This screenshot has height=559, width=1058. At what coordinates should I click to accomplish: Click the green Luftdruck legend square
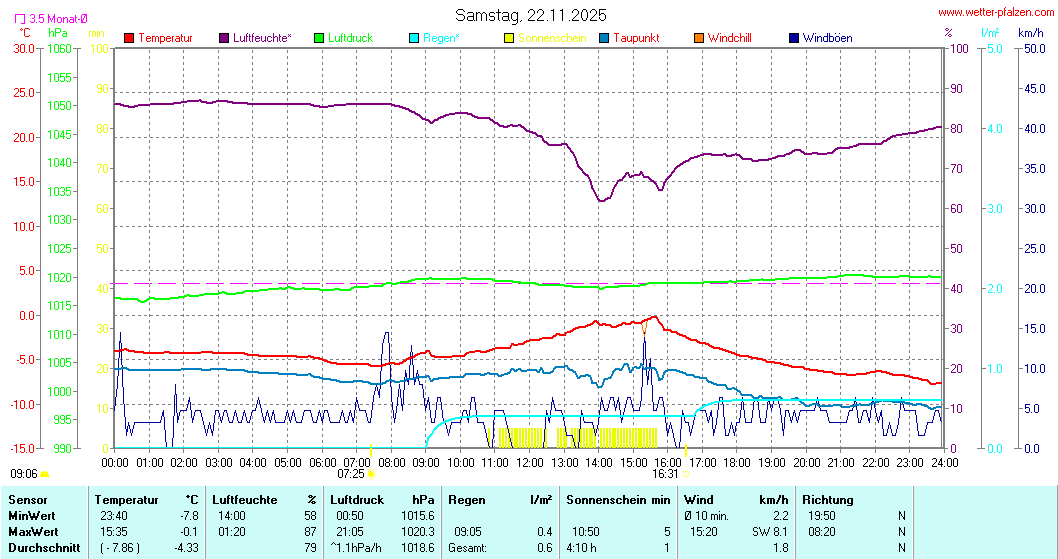[320, 38]
